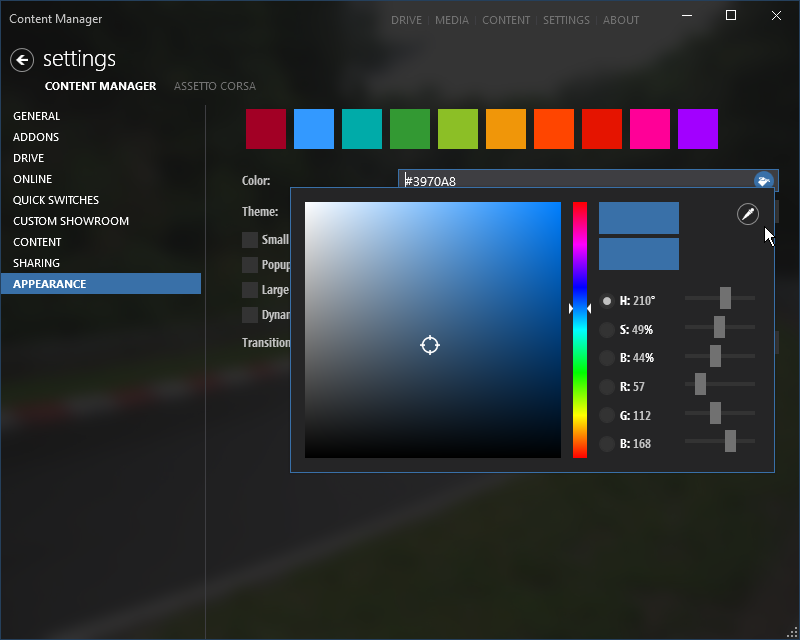Enable the Small theme checkbox
Viewport: 800px width, 640px height.
(249, 239)
